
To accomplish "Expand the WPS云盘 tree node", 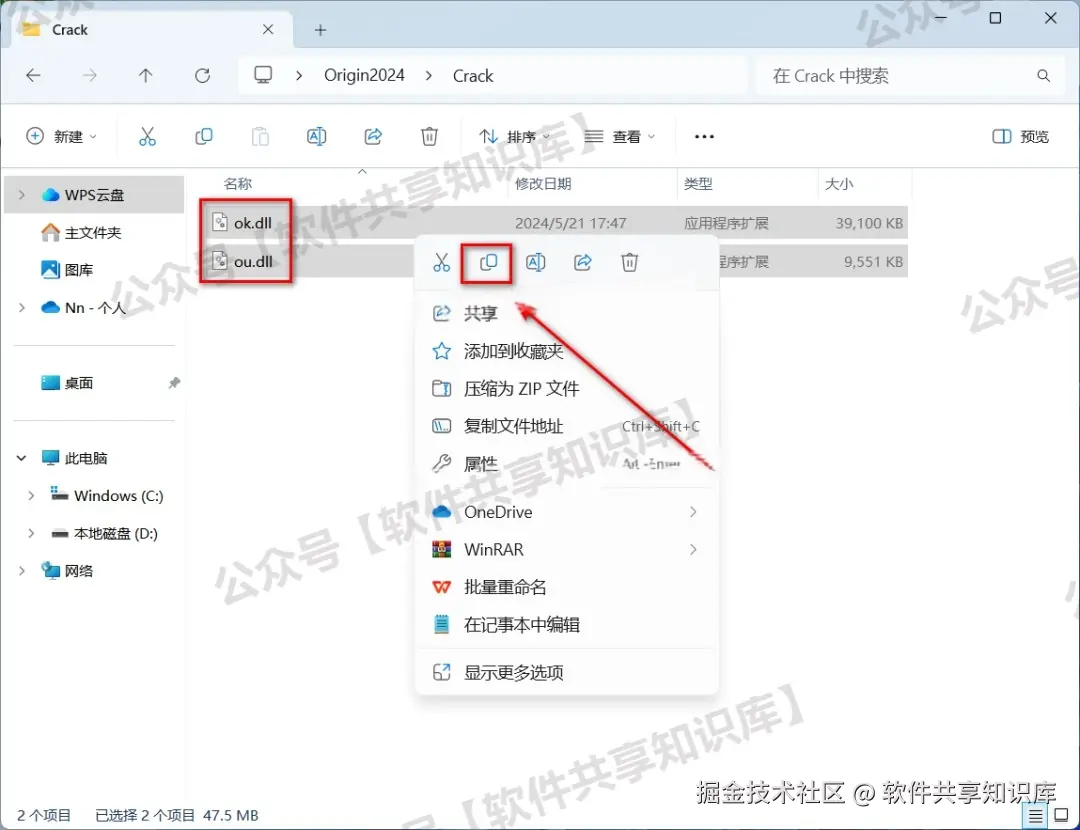I will pos(21,195).
